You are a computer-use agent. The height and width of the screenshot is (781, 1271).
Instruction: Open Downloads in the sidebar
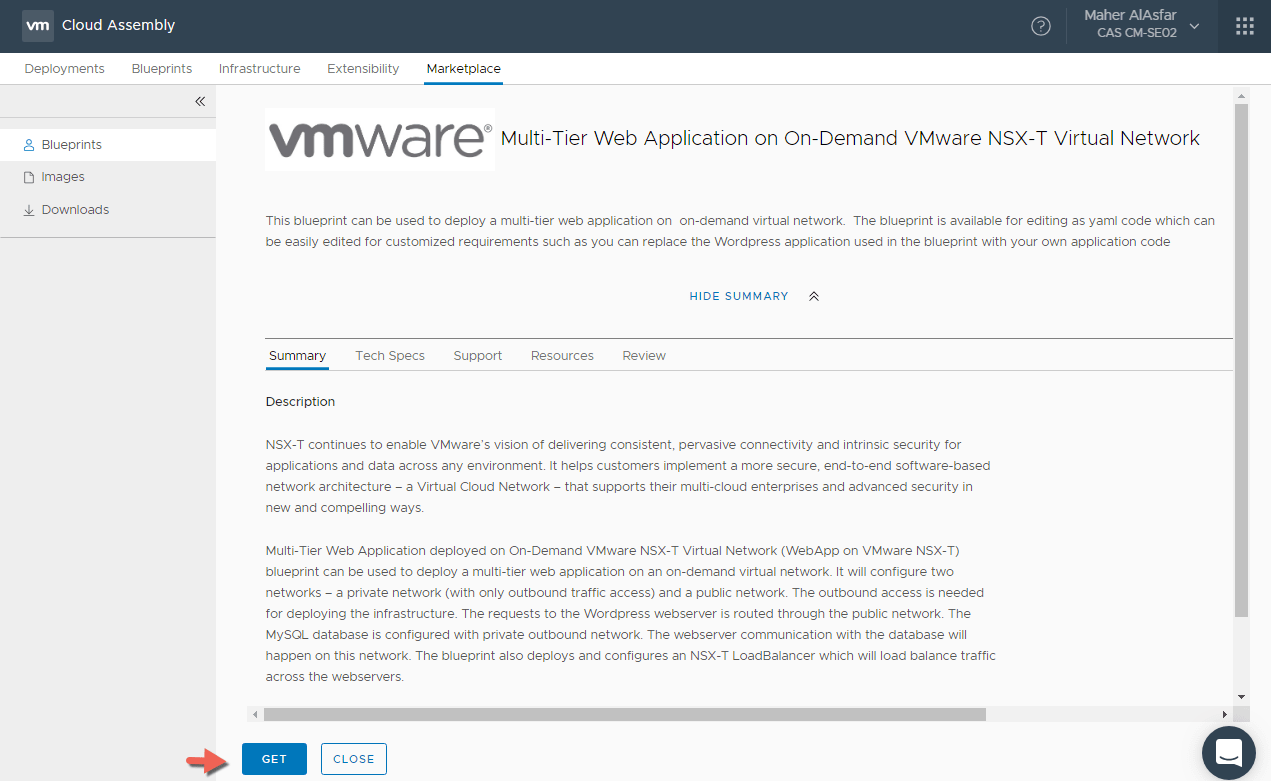click(75, 210)
